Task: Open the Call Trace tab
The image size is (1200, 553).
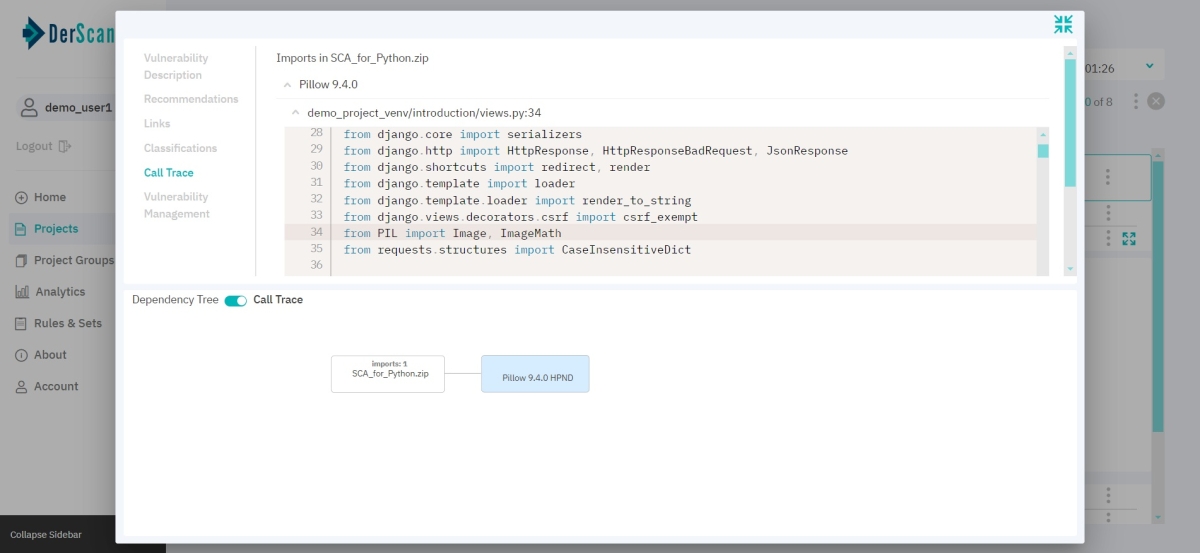Action: coord(168,173)
